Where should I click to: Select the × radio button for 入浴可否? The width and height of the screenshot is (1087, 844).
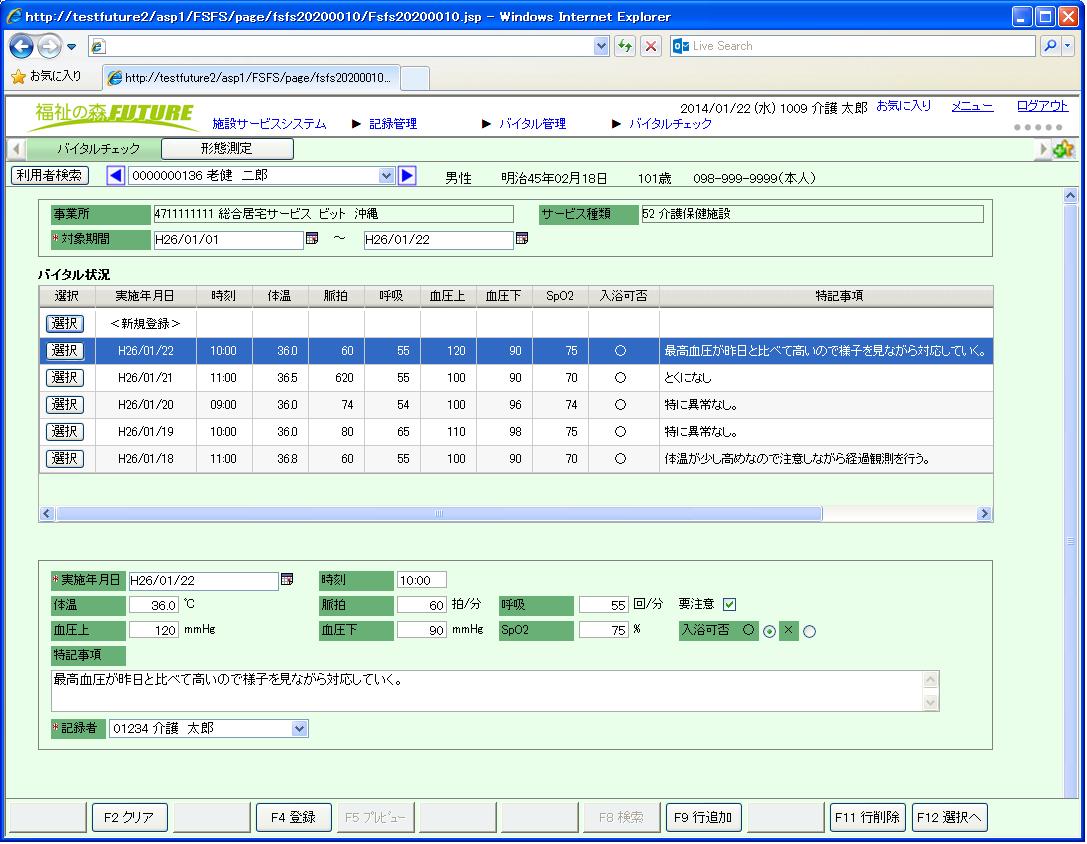(x=809, y=632)
